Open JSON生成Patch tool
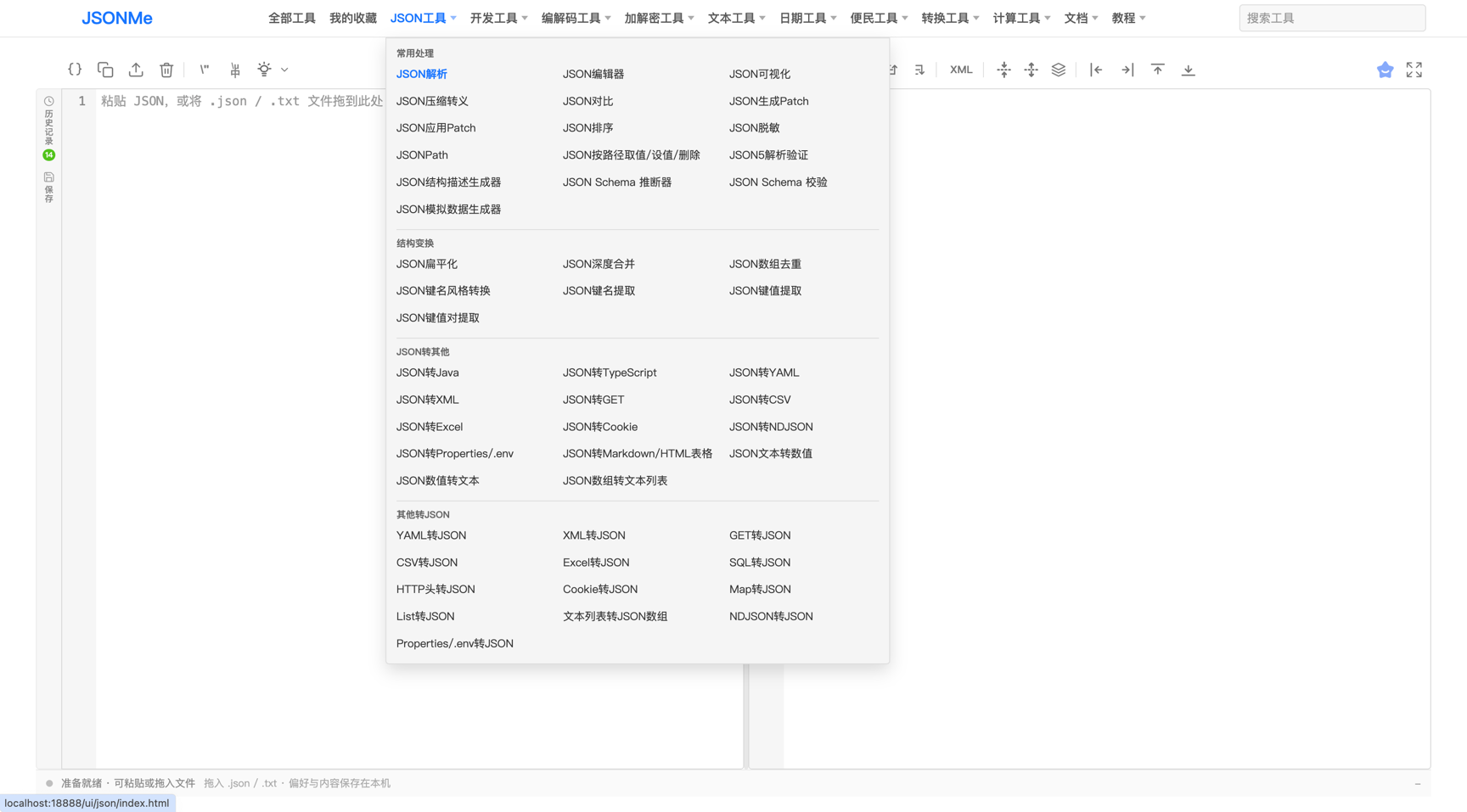The image size is (1467, 812). point(769,101)
